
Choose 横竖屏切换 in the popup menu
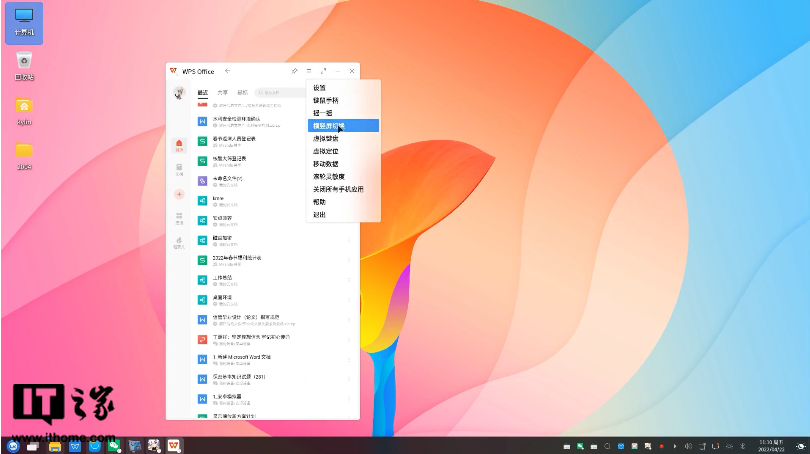(344, 126)
